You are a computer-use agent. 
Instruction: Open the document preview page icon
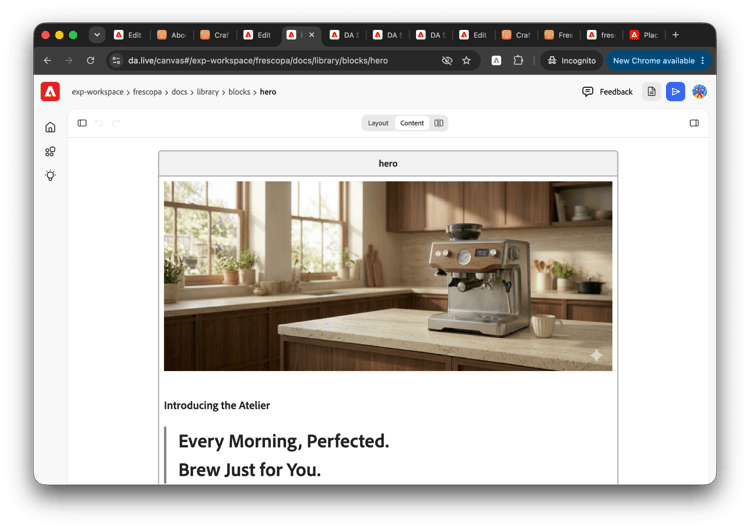pyautogui.click(x=651, y=91)
